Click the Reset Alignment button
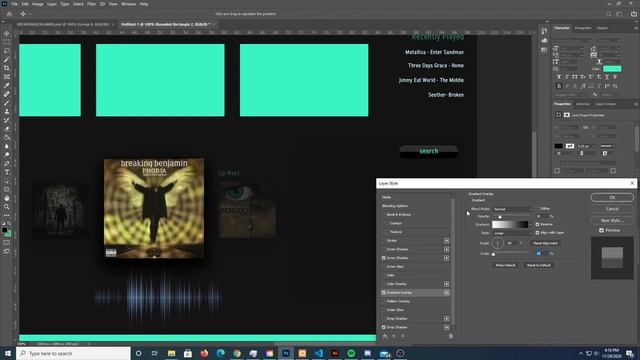 (545, 243)
